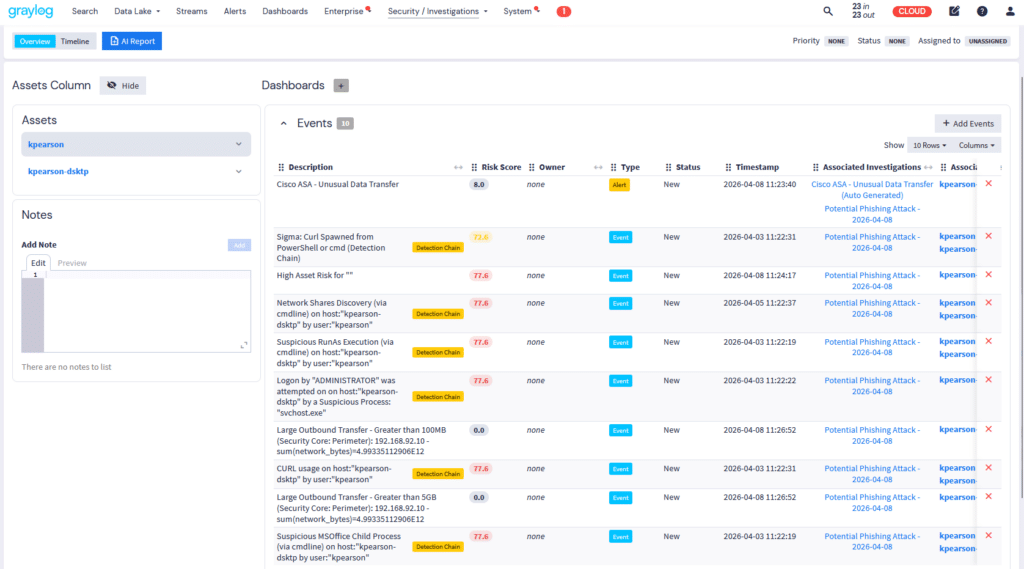Click the plus icon next to Dashboards
This screenshot has width=1024, height=569.
(x=341, y=86)
